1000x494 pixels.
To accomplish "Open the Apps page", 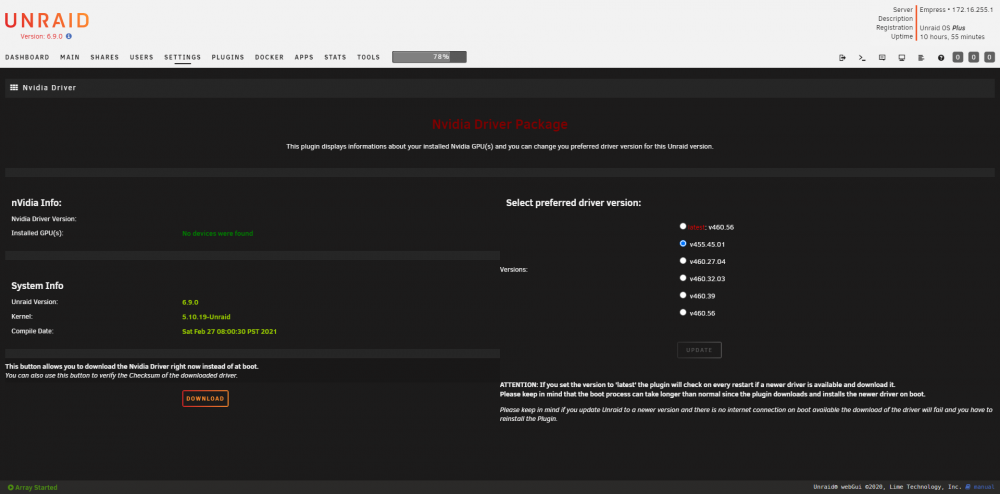I will pyautogui.click(x=304, y=57).
